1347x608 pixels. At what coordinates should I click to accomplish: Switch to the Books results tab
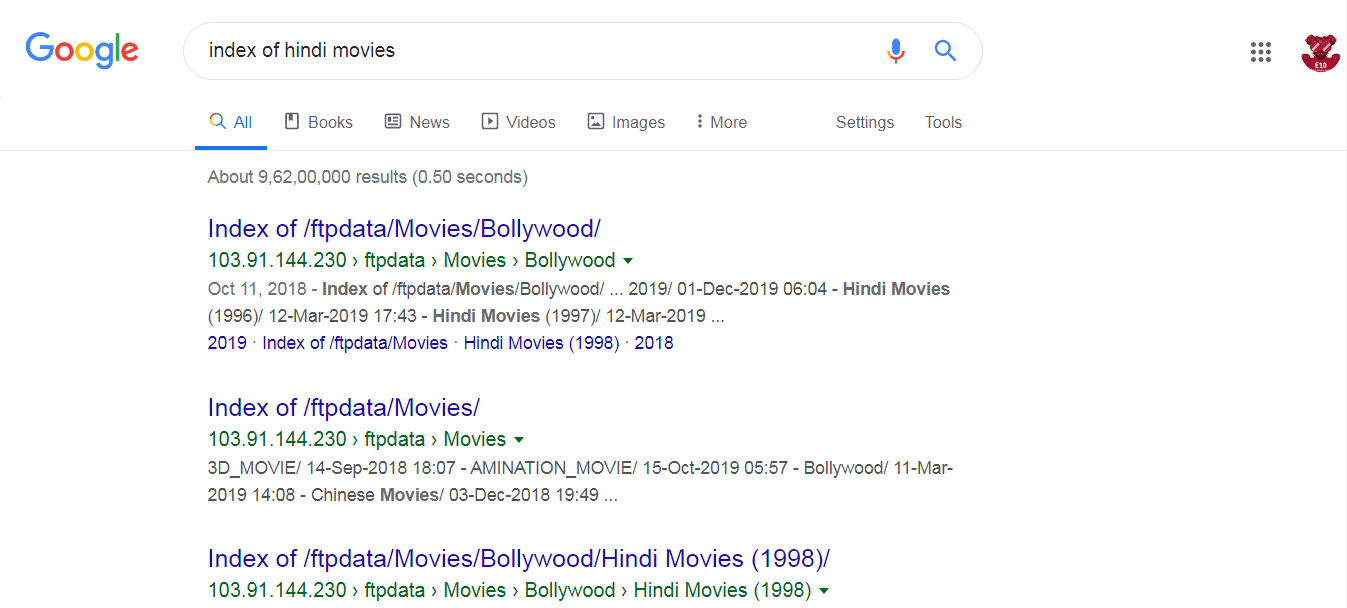coord(319,122)
